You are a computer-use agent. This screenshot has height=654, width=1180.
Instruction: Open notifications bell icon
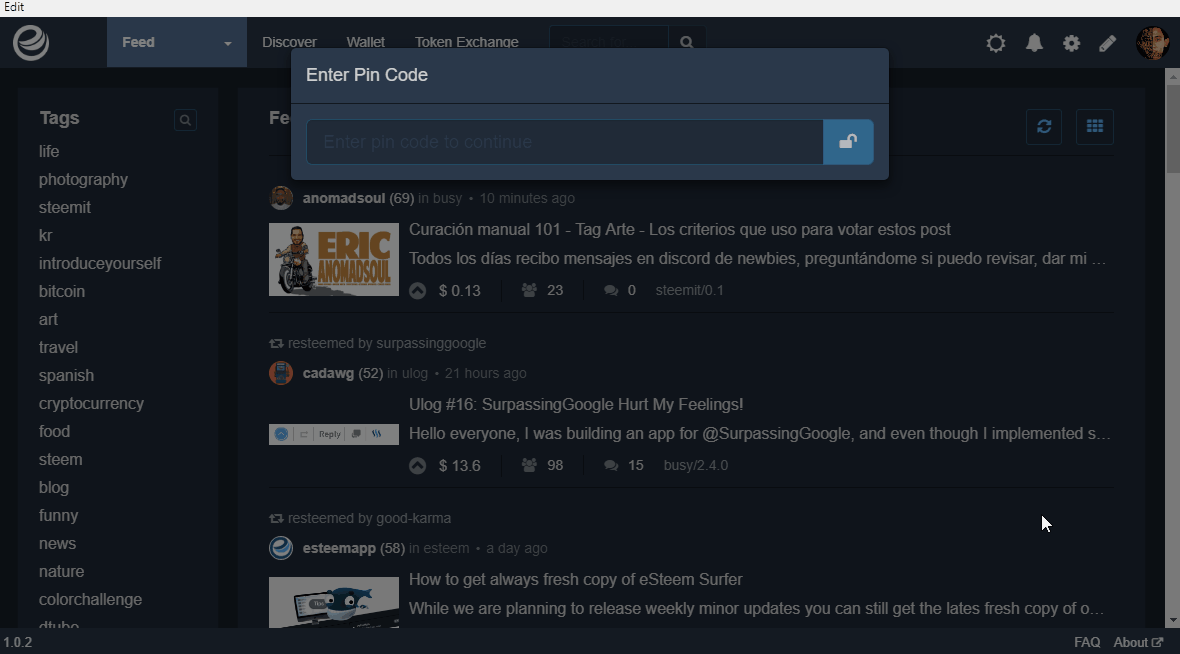pyautogui.click(x=1035, y=43)
